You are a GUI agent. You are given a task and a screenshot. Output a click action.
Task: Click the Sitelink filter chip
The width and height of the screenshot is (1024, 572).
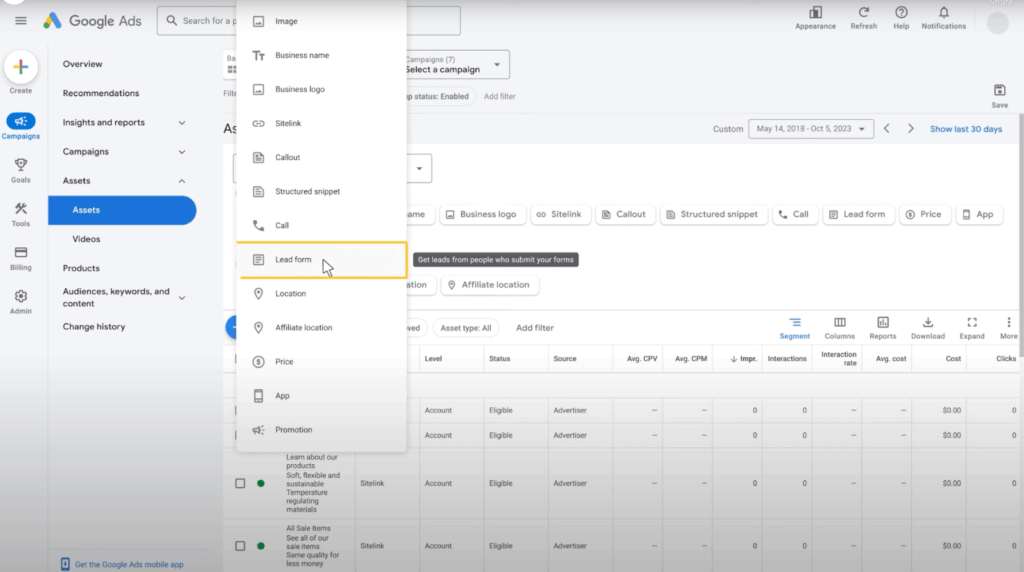point(559,214)
